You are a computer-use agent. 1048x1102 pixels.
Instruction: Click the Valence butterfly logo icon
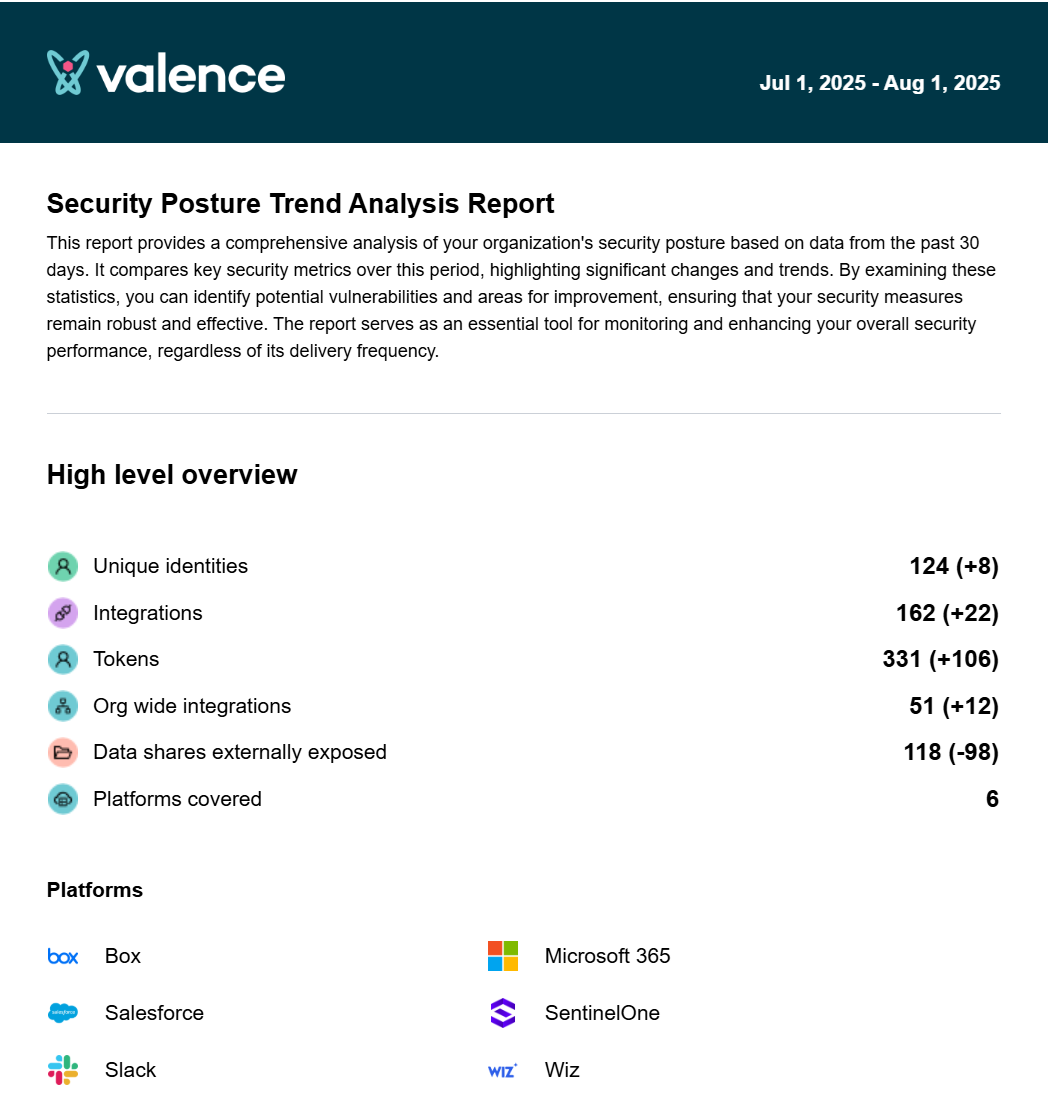pyautogui.click(x=68, y=73)
